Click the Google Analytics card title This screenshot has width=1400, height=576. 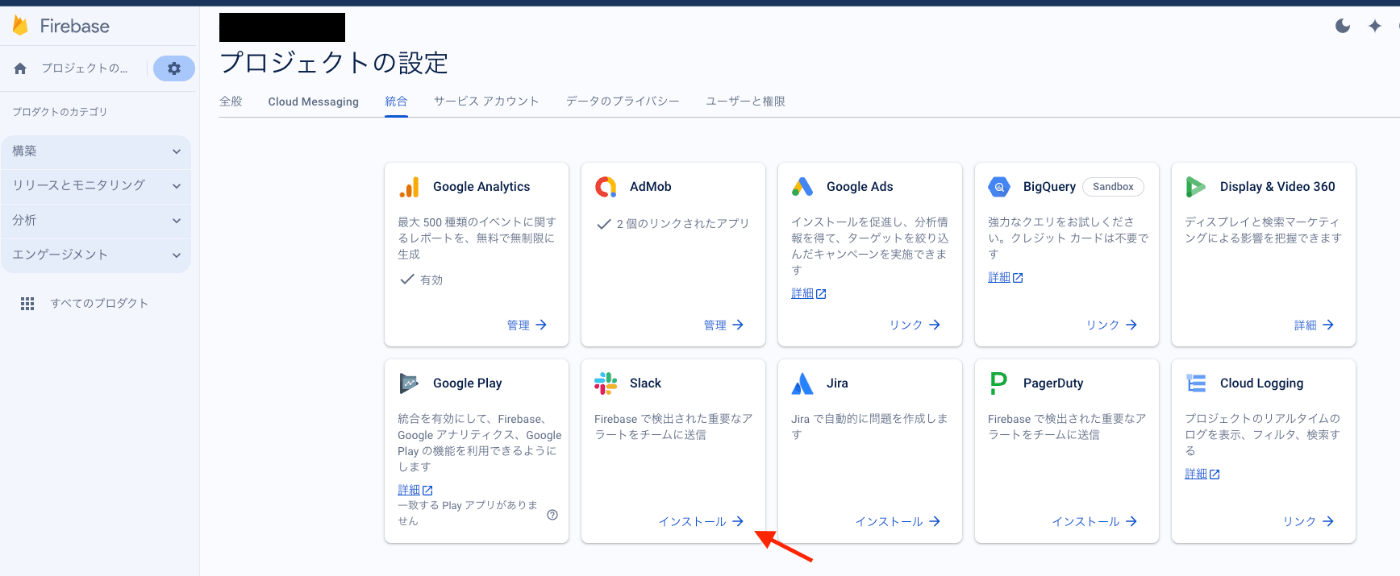482,187
